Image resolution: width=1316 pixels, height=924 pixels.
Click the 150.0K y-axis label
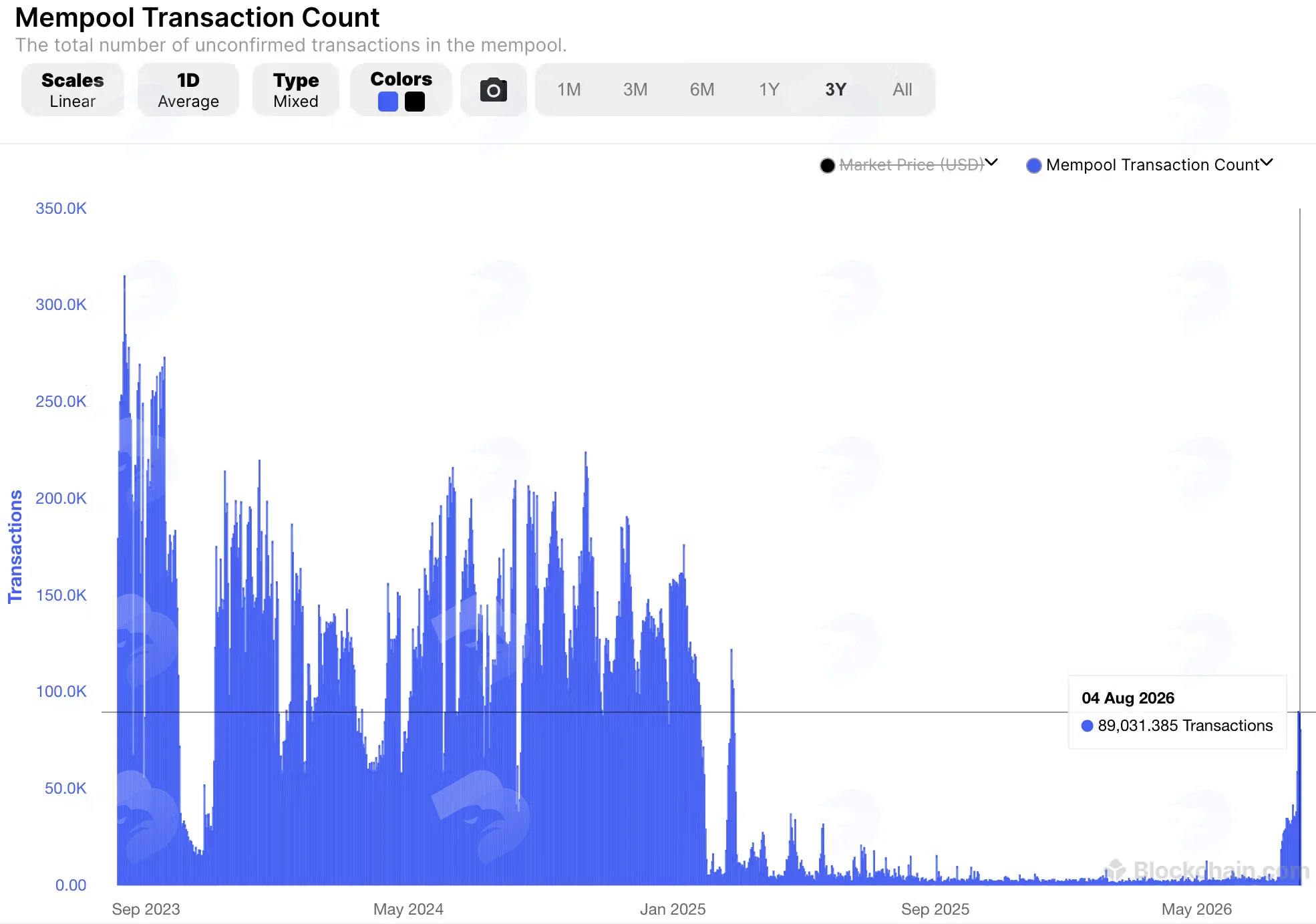tap(61, 595)
